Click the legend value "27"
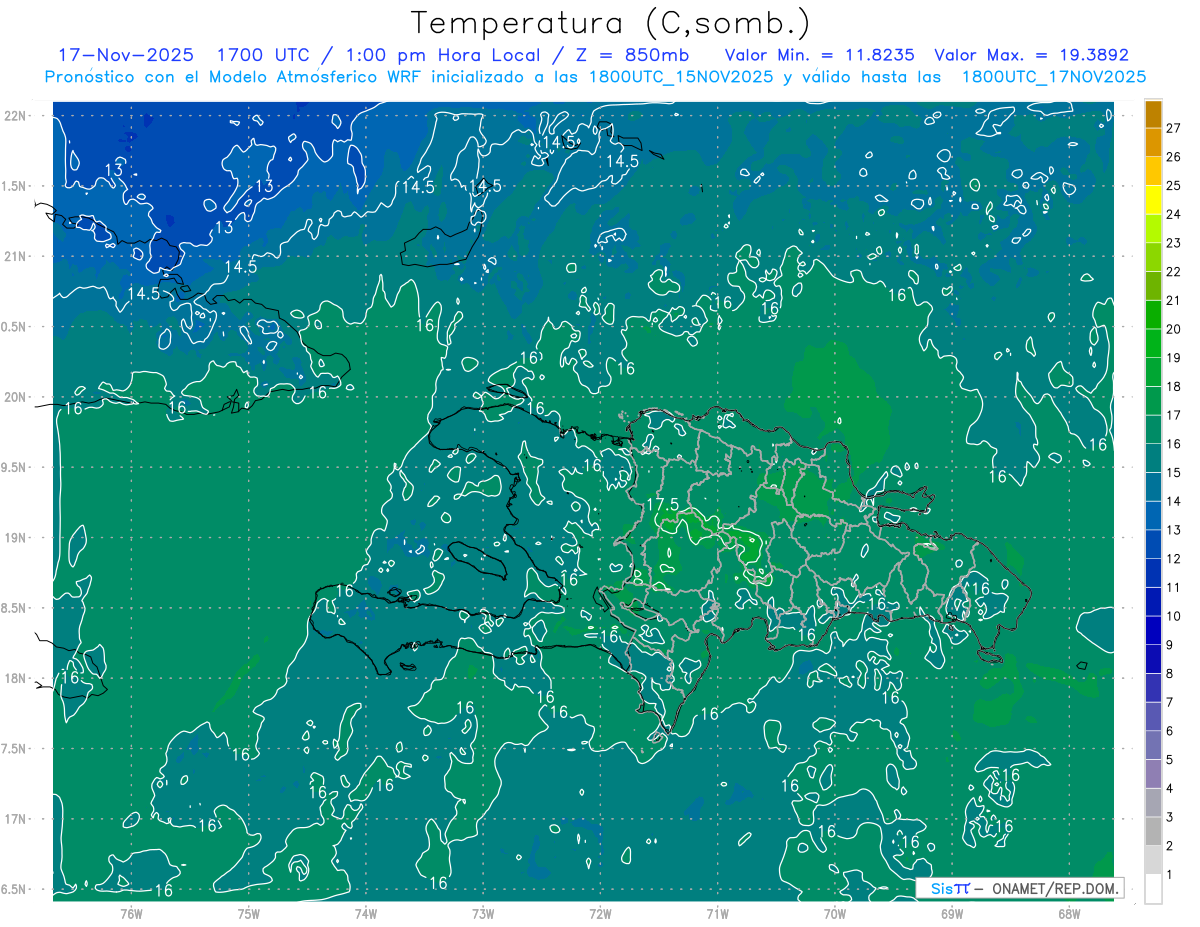The image size is (1200, 927). pyautogui.click(x=1174, y=128)
